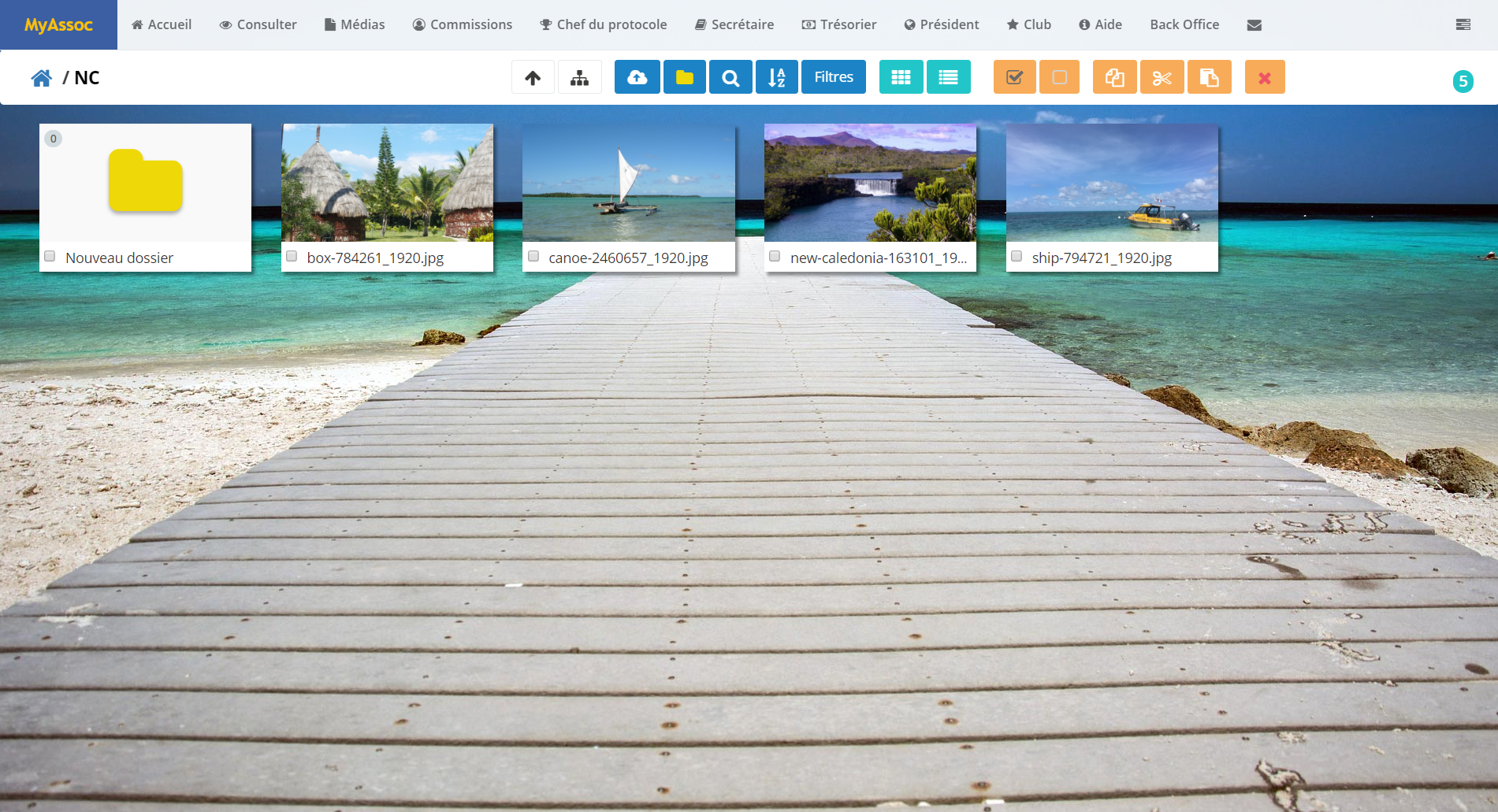This screenshot has width=1498, height=812.
Task: Open search with magnifier icon
Action: [730, 77]
